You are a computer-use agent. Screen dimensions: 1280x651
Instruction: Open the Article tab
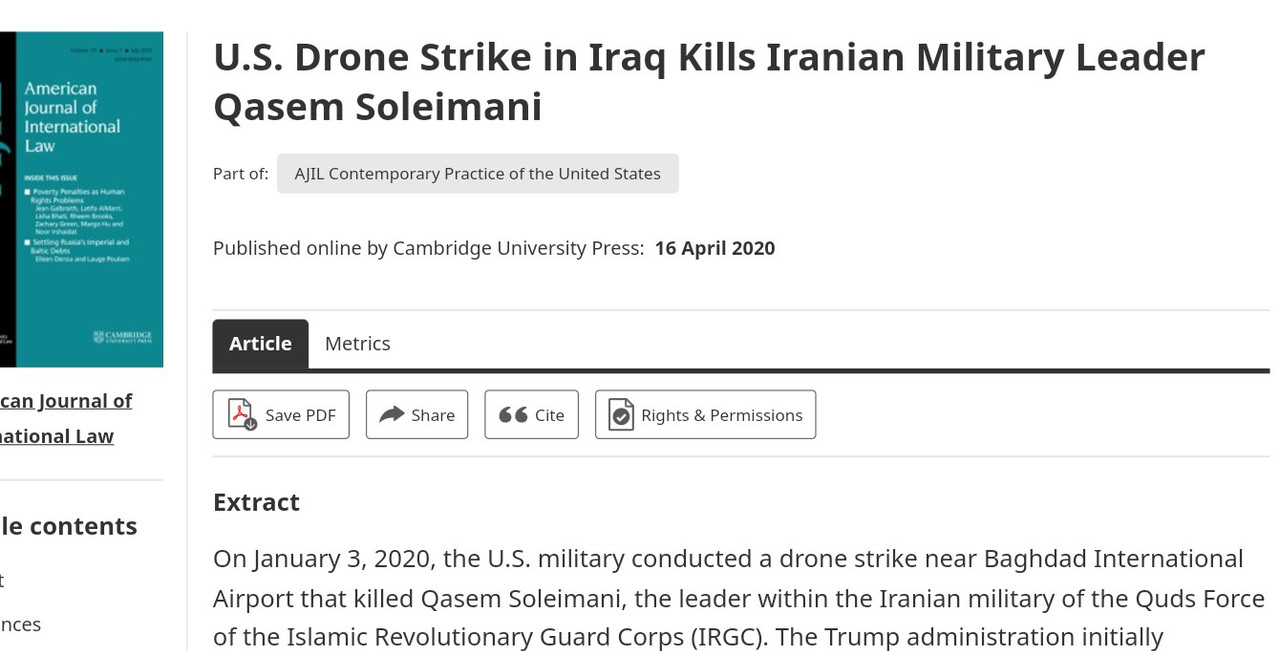click(x=260, y=344)
